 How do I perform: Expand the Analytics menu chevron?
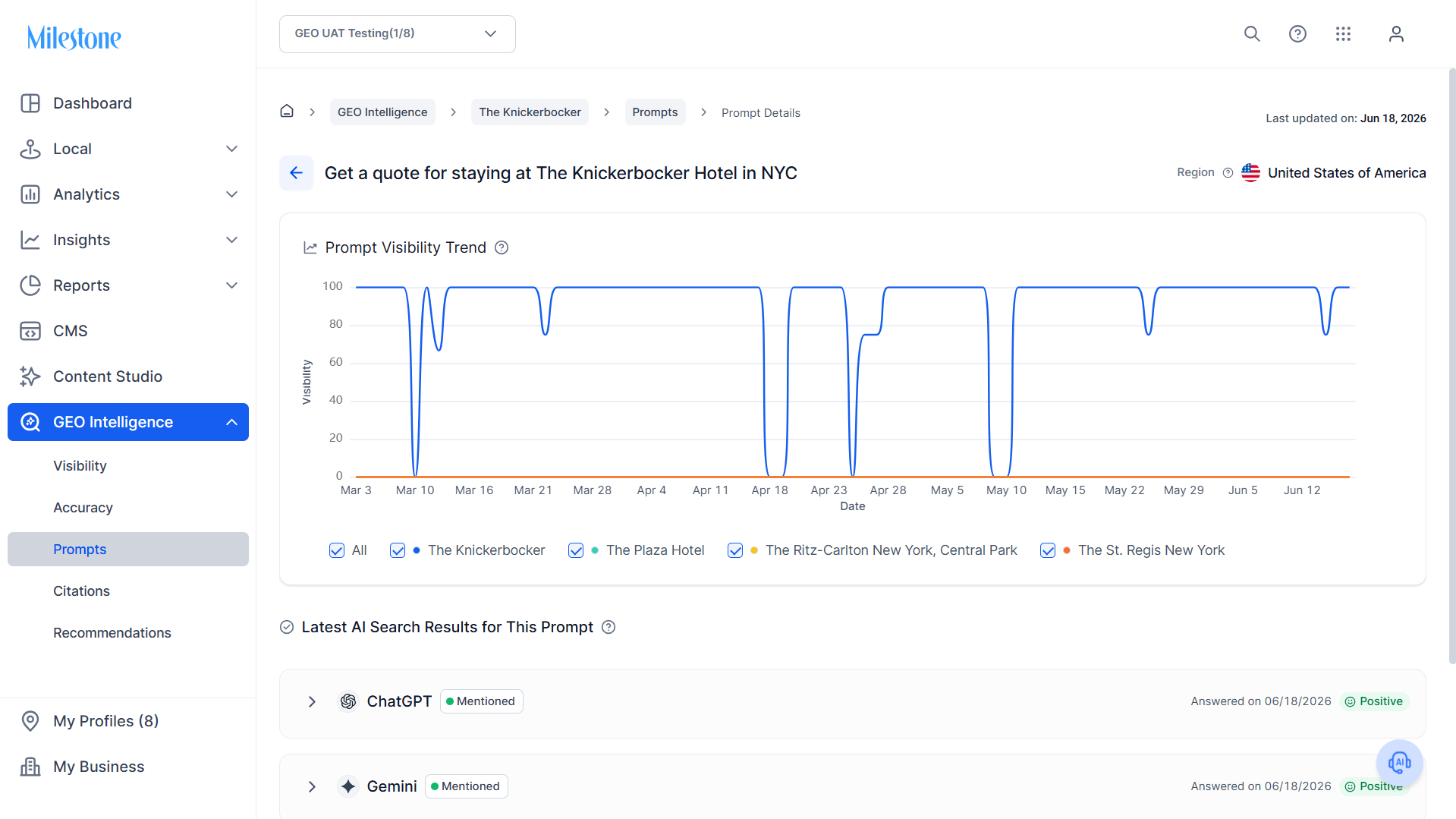tap(232, 194)
